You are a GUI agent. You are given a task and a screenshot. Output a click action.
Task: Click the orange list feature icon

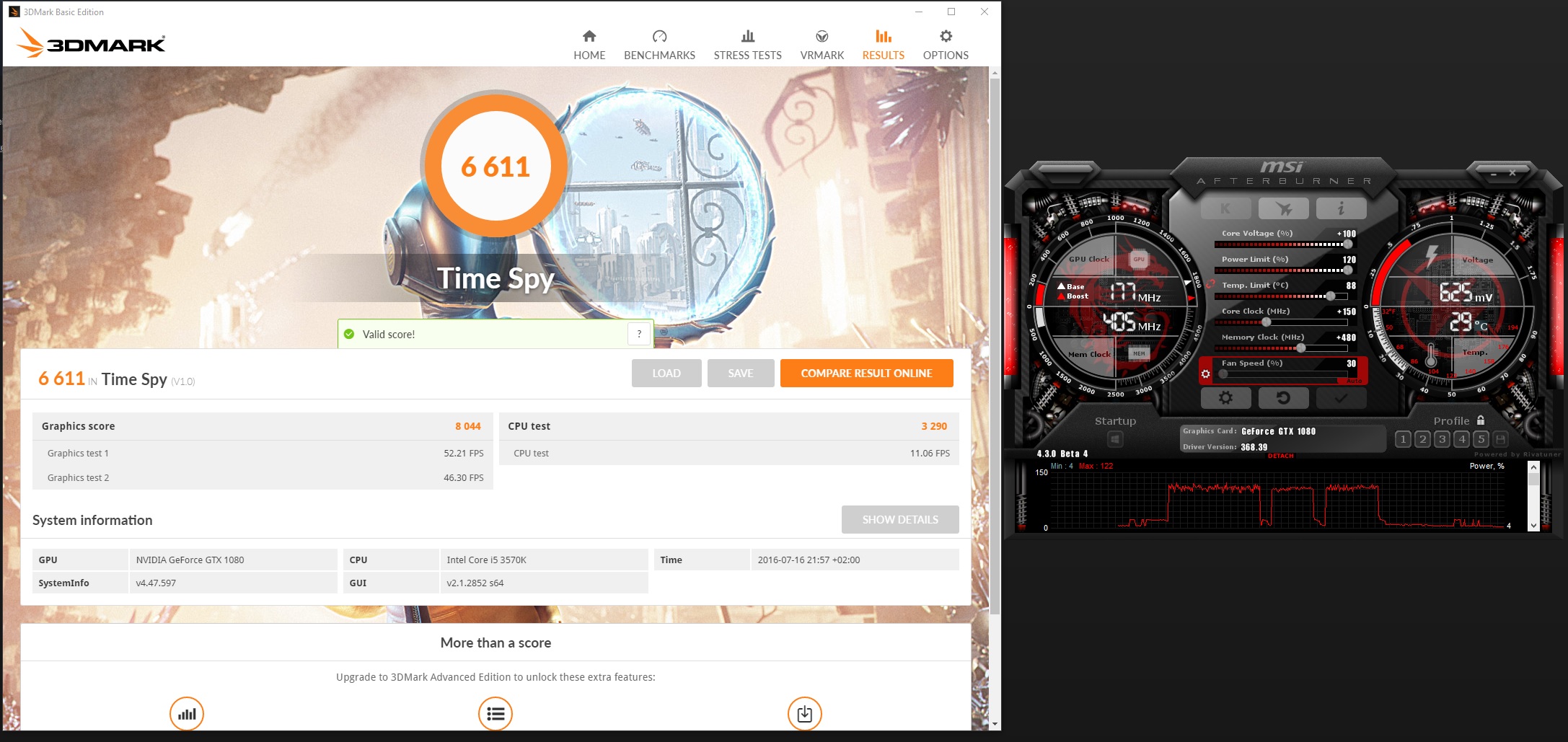click(x=495, y=714)
